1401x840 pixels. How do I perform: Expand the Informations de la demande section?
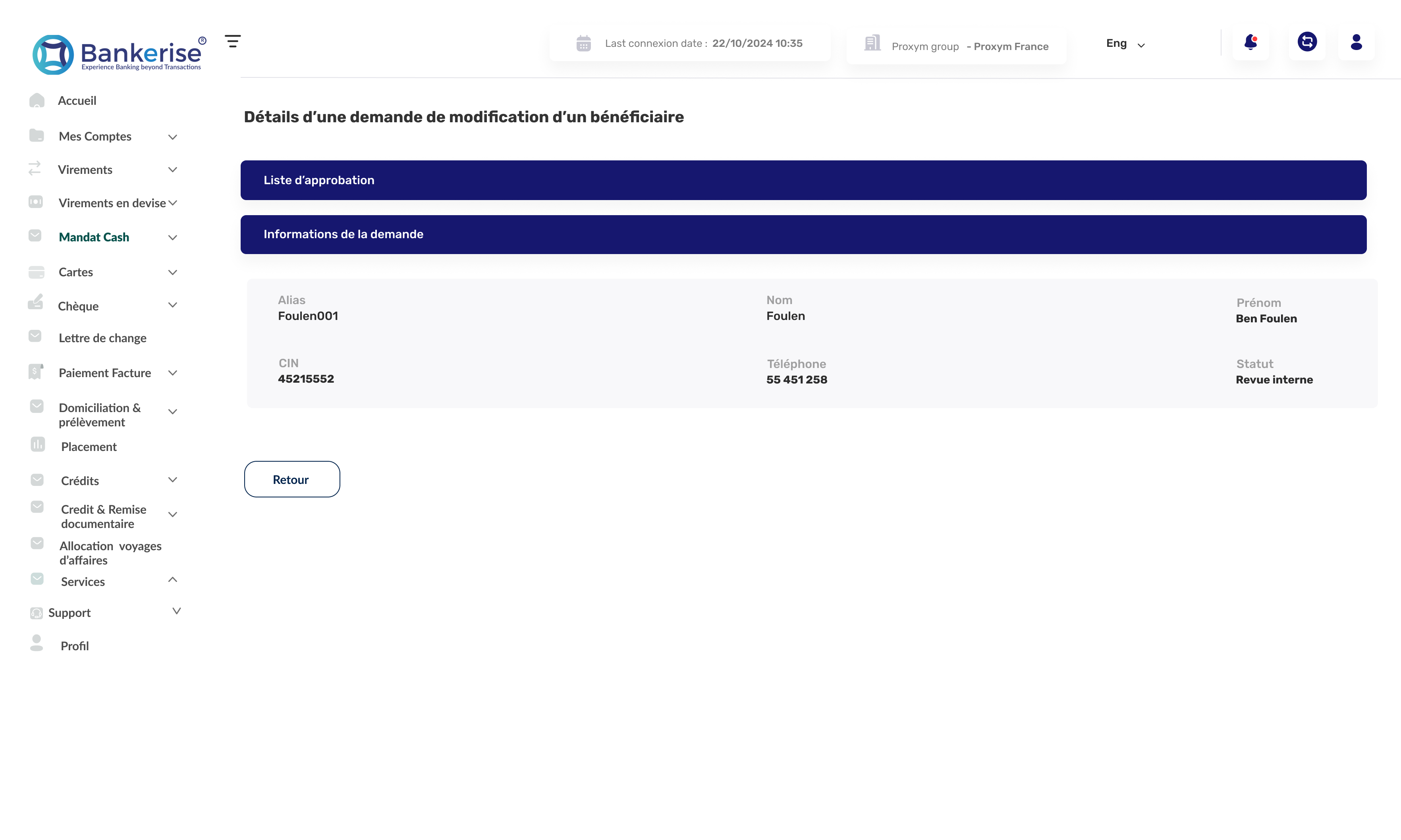803,234
